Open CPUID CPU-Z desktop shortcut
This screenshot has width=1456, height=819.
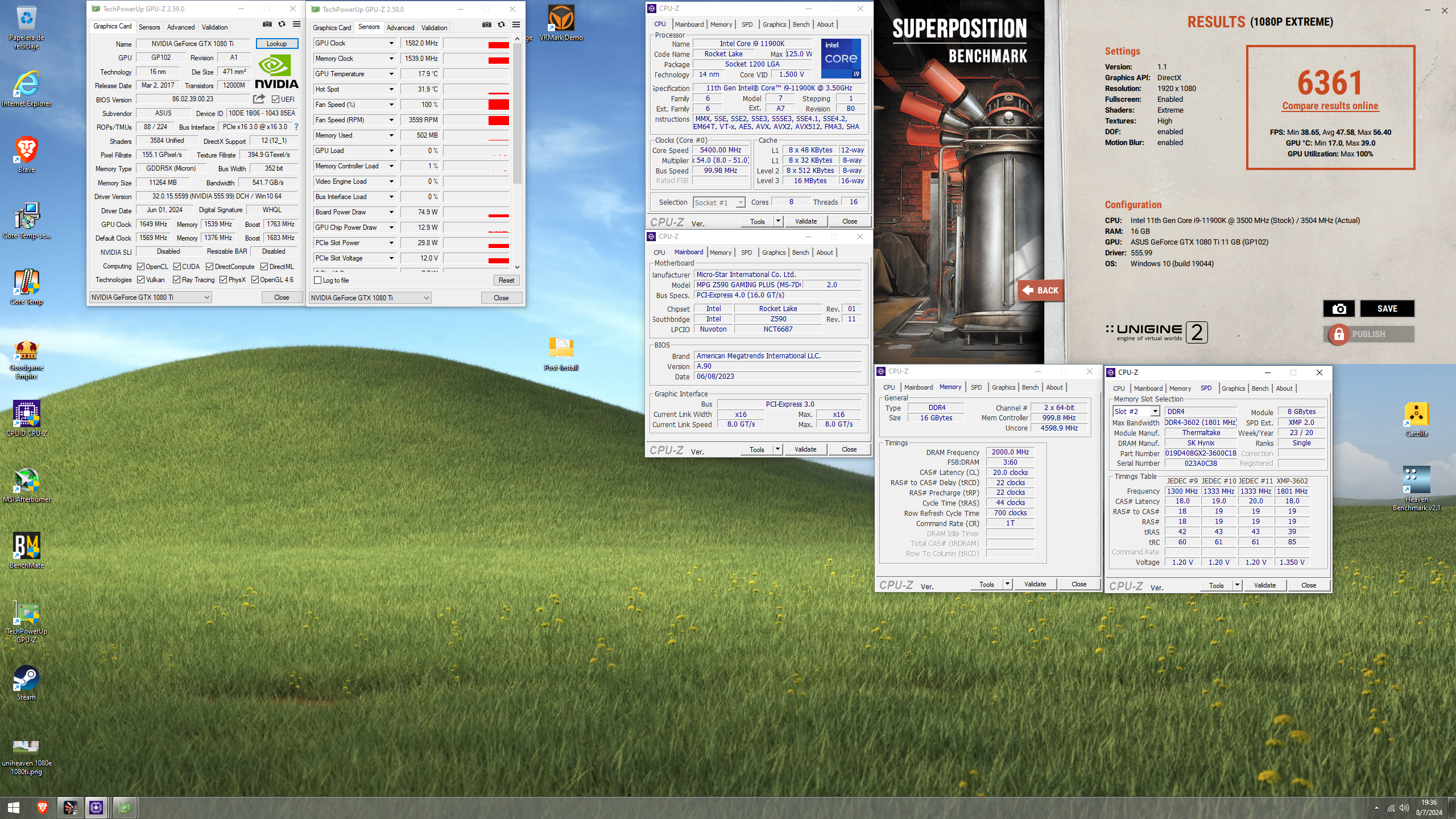tap(26, 419)
